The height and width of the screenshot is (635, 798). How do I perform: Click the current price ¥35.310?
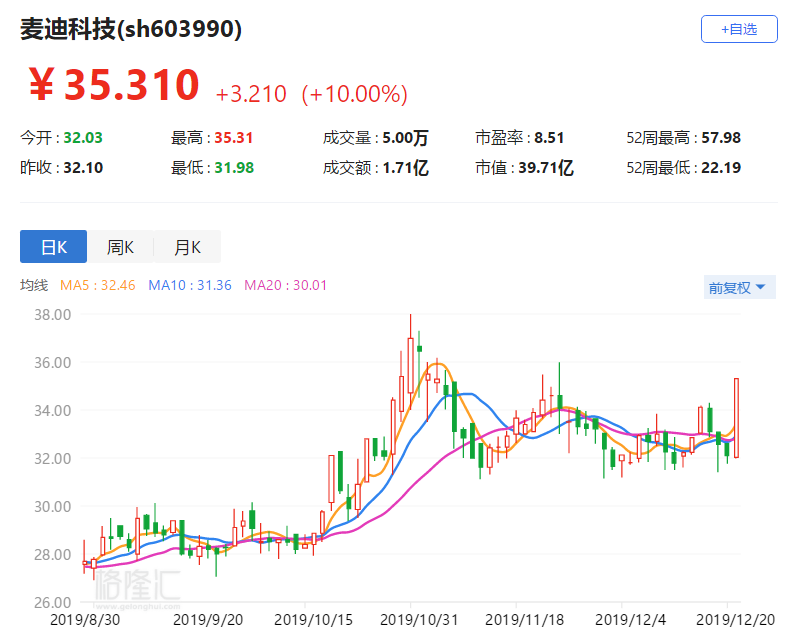pyautogui.click(x=114, y=84)
